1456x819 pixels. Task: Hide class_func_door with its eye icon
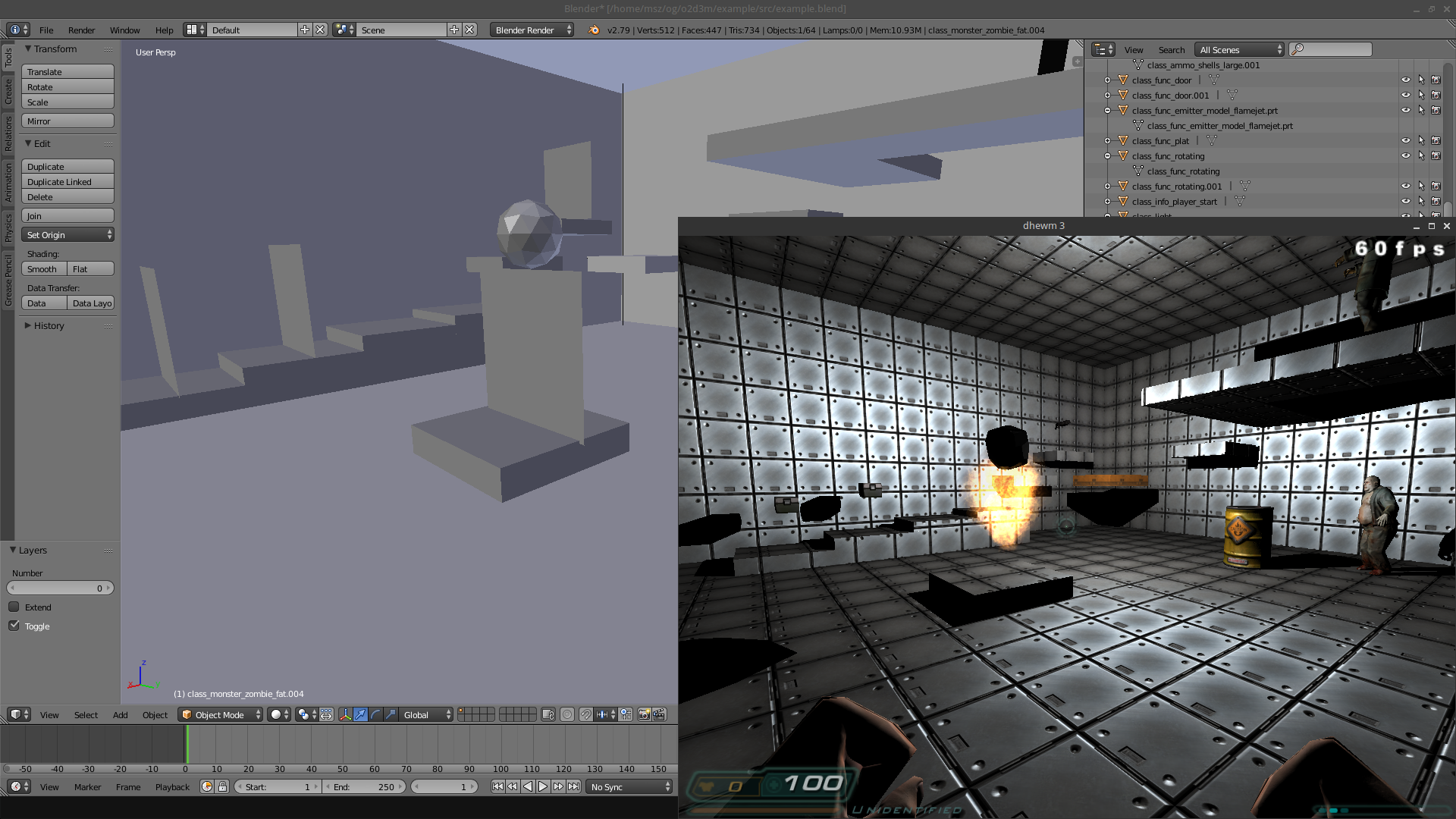pyautogui.click(x=1405, y=80)
